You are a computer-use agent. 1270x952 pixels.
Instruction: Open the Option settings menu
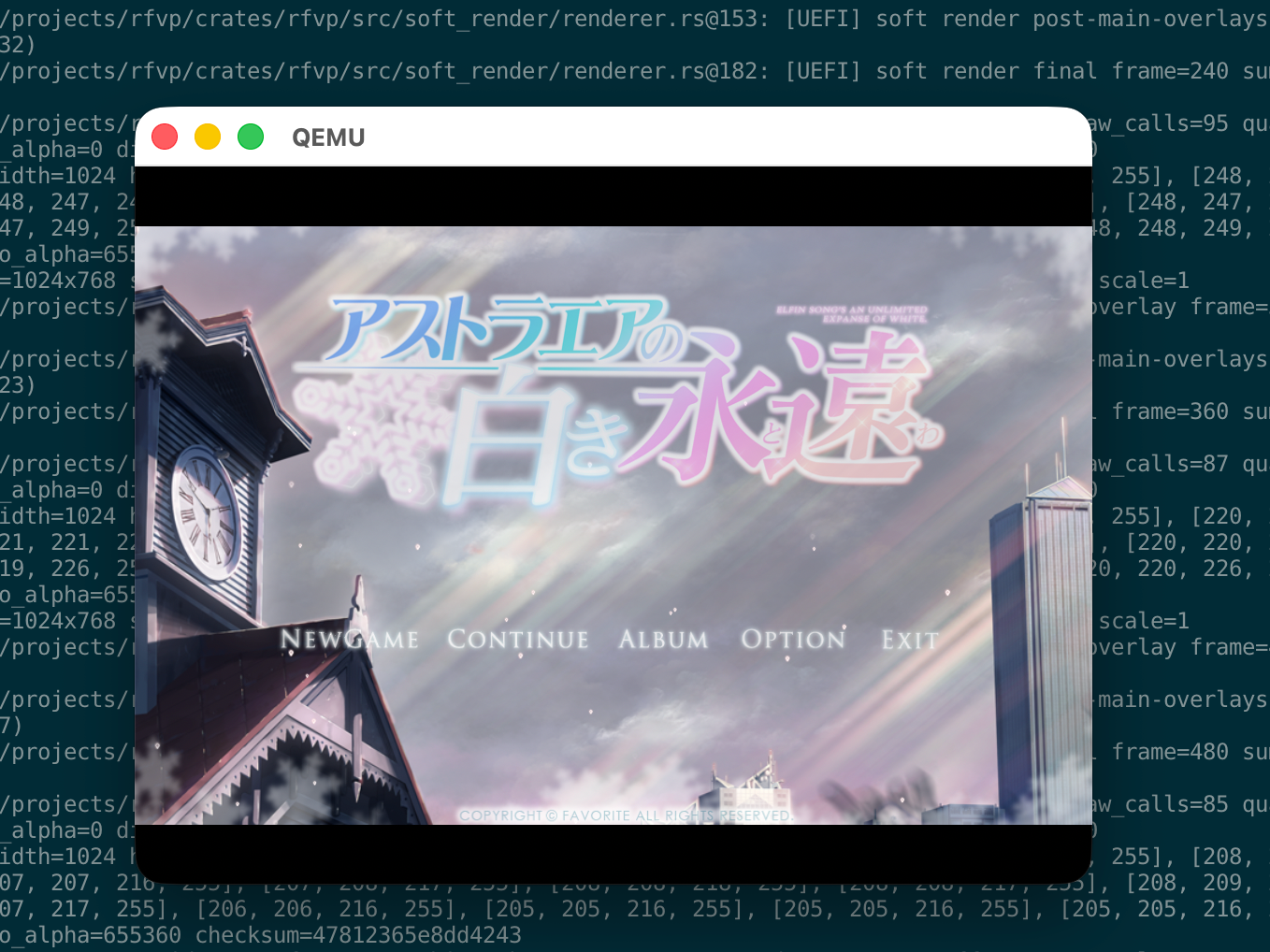tap(793, 640)
